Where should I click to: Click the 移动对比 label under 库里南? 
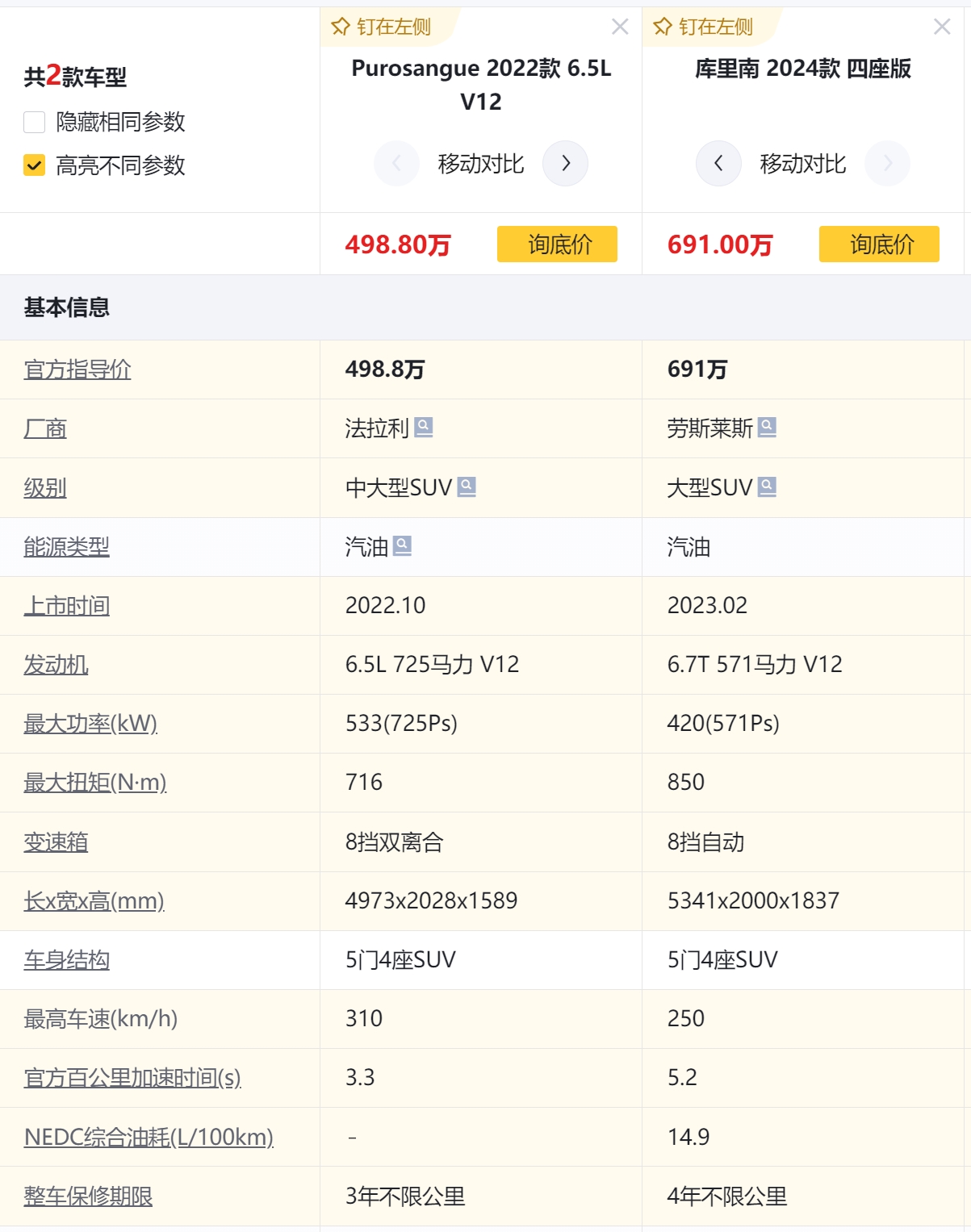(803, 164)
